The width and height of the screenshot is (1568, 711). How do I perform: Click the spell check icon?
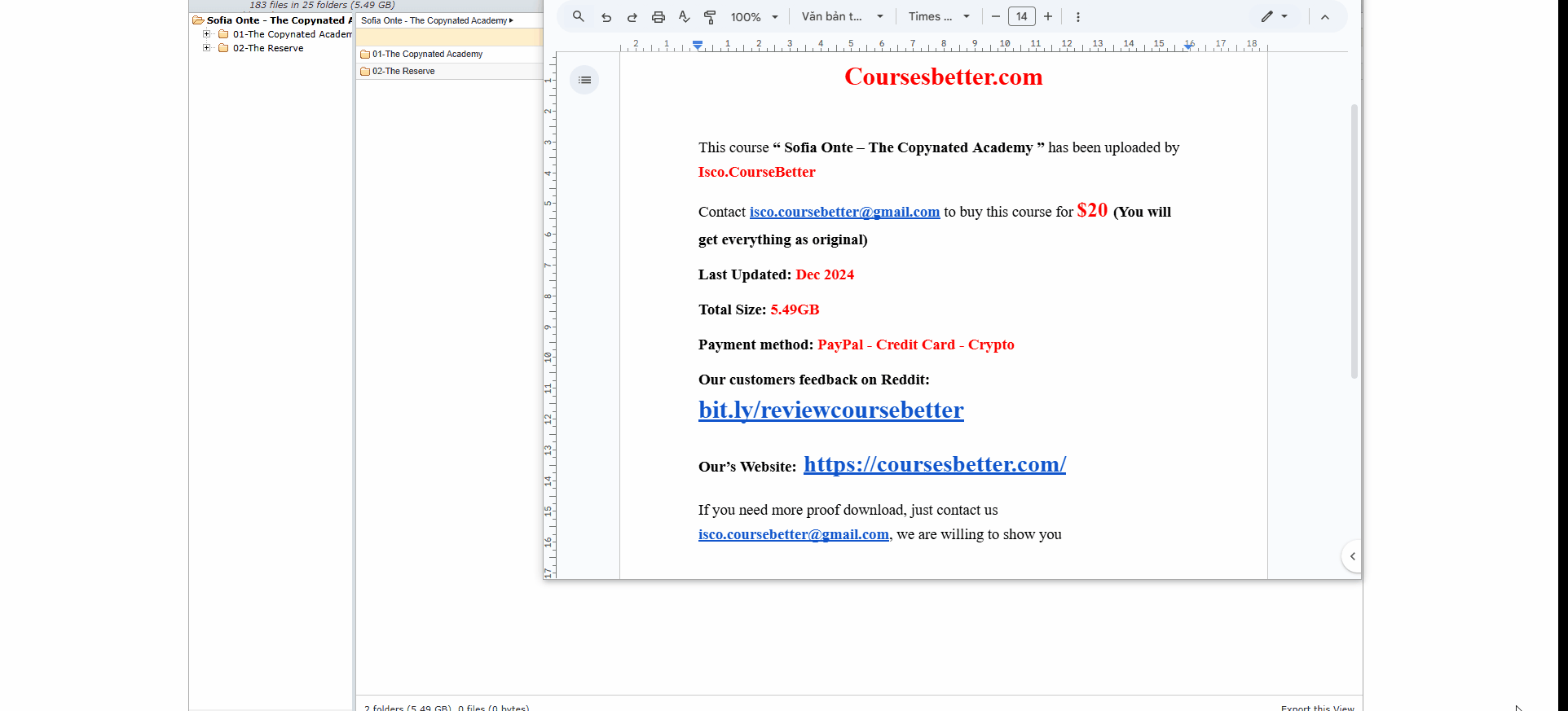tap(684, 17)
